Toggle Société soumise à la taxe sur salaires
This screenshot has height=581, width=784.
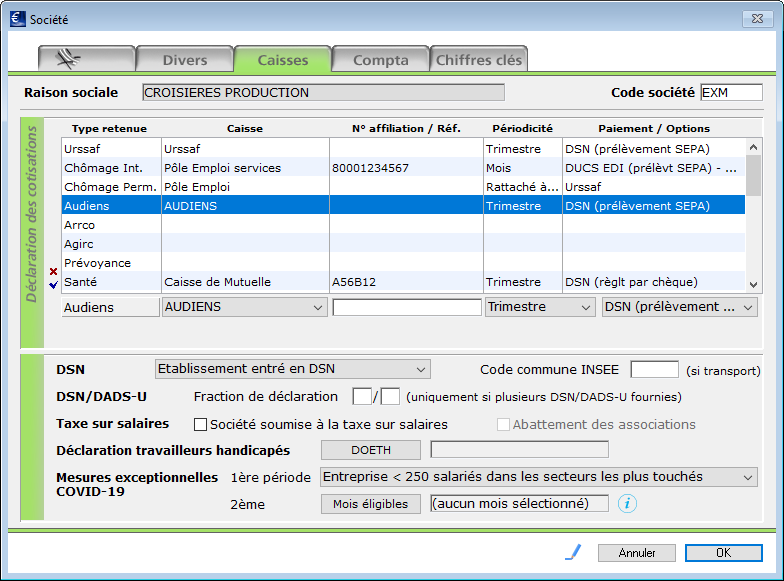point(200,424)
